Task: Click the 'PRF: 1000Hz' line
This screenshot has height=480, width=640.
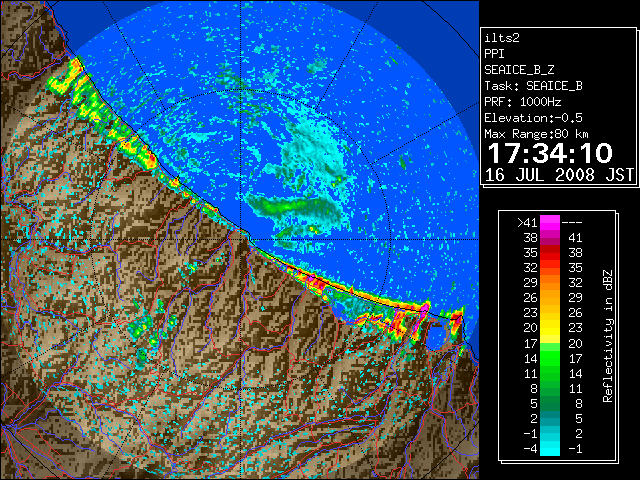Action: [x=523, y=102]
